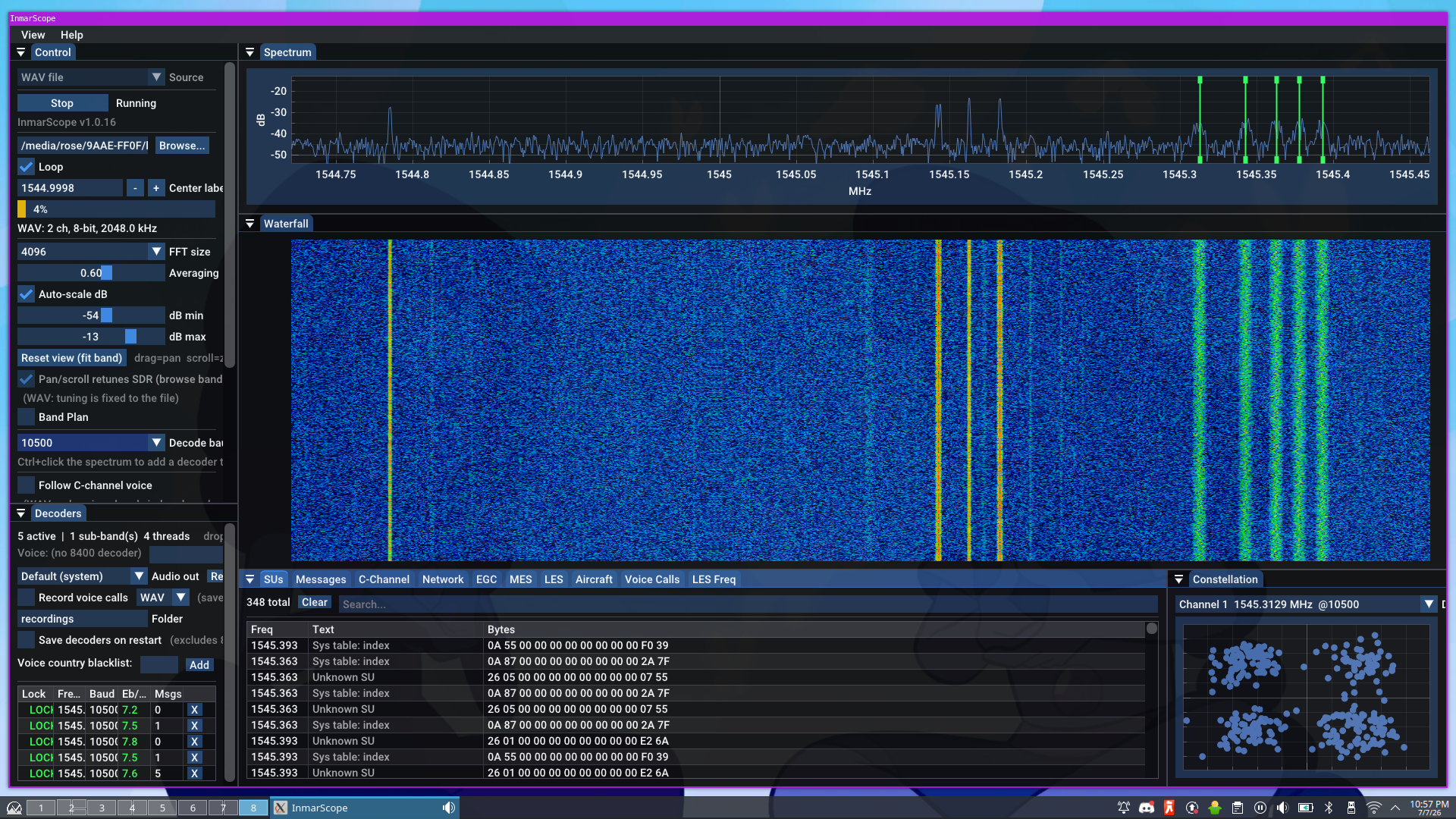Collapse the Spectrum panel triangle
The image size is (1456, 819).
point(249,52)
